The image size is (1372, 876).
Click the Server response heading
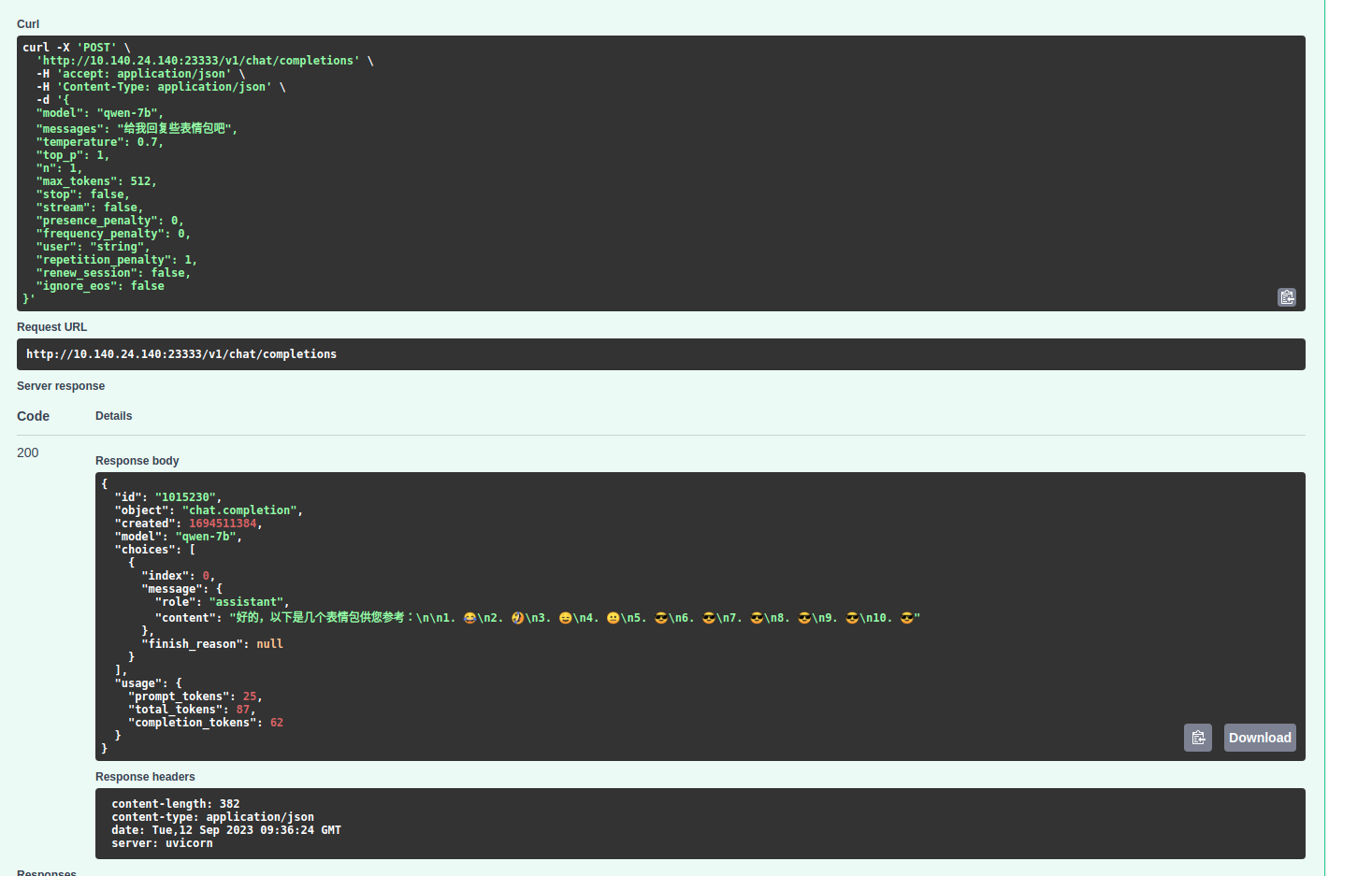click(60, 385)
